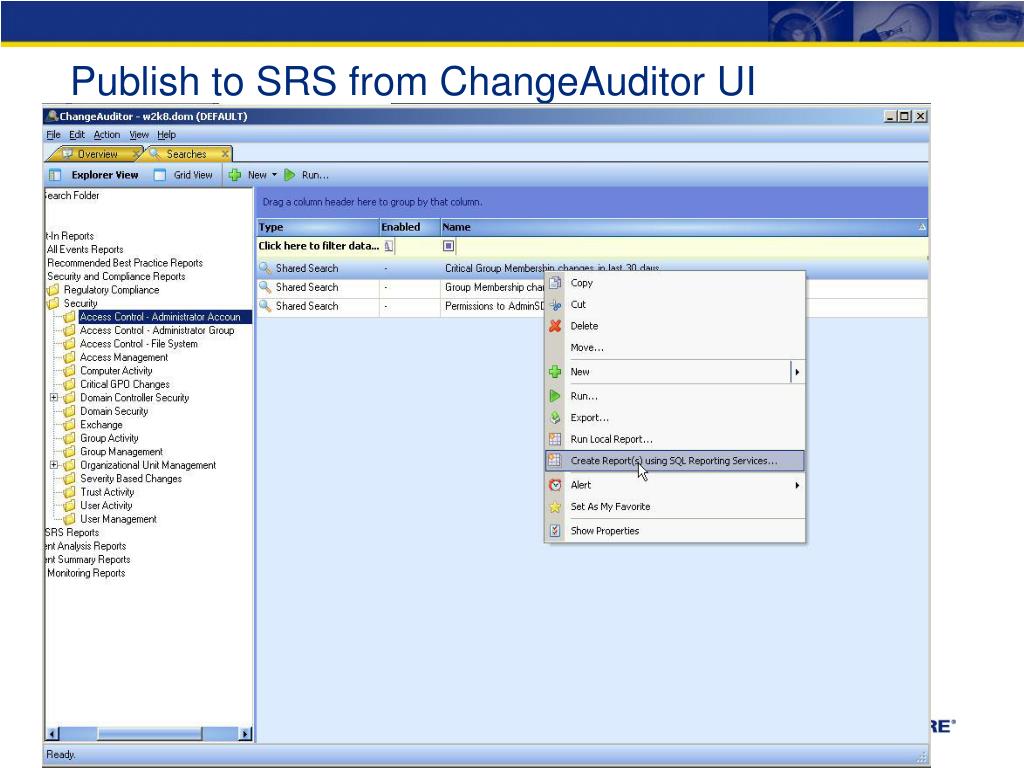Choose Create Report(s) using SQL Reporting Services
1024x768 pixels.
(675, 460)
